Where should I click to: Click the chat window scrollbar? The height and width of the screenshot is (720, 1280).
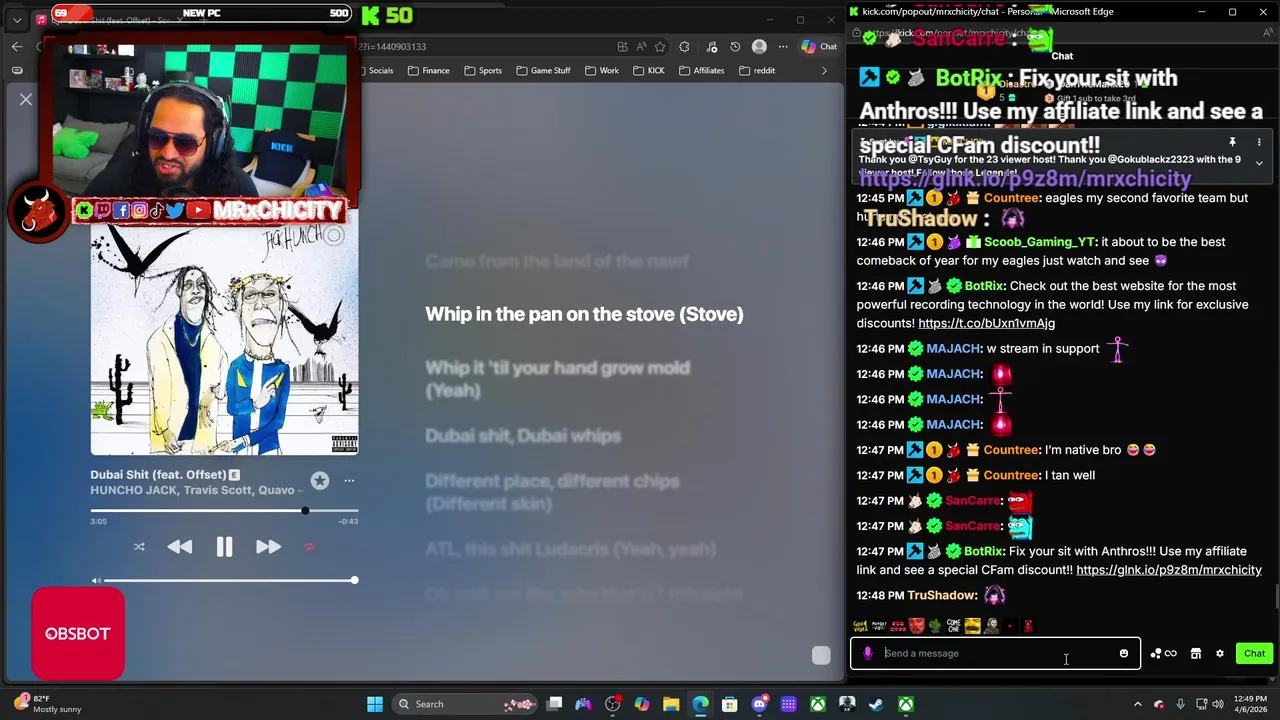click(x=1276, y=596)
